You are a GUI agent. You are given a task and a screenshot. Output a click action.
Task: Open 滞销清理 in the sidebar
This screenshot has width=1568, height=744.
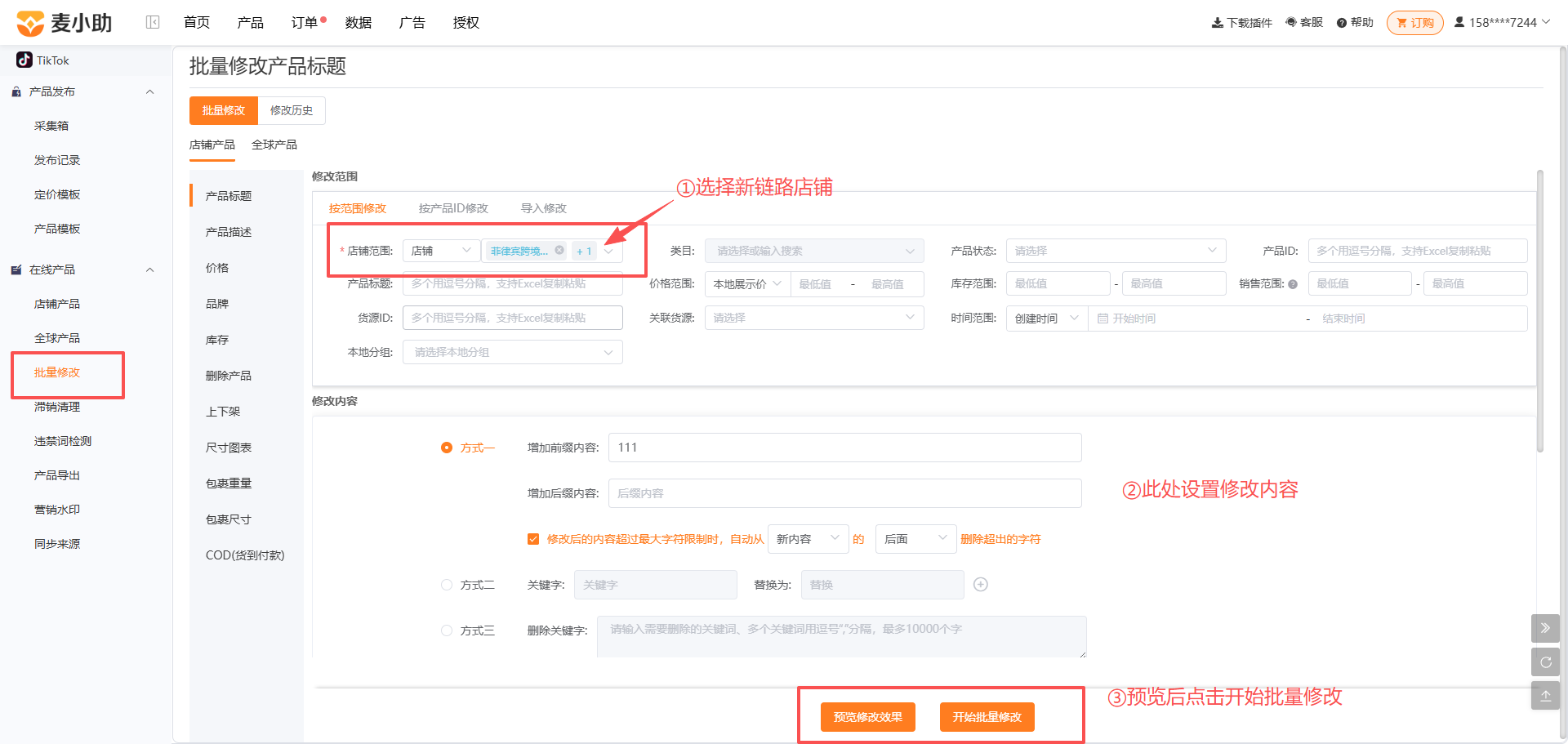pyautogui.click(x=57, y=407)
